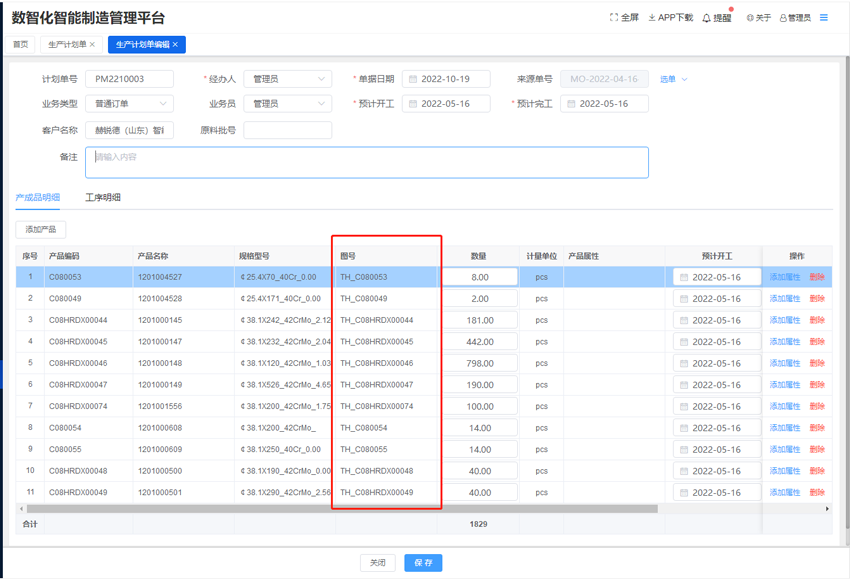Click calendar icon in row C08HRDX00046 date

(x=684, y=364)
